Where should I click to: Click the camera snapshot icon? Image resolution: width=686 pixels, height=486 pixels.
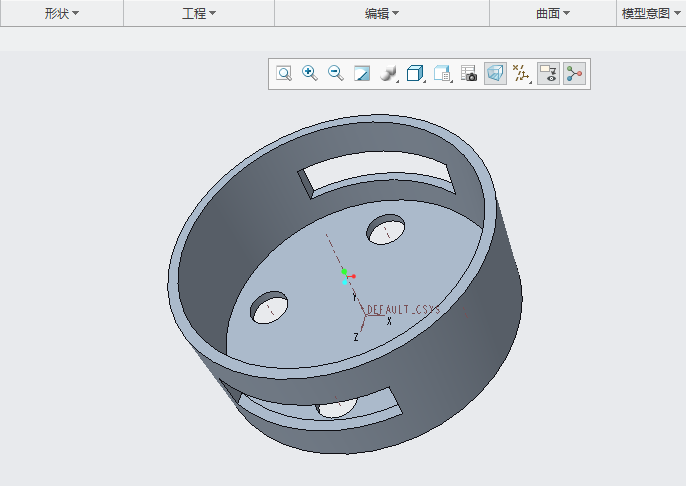click(469, 74)
